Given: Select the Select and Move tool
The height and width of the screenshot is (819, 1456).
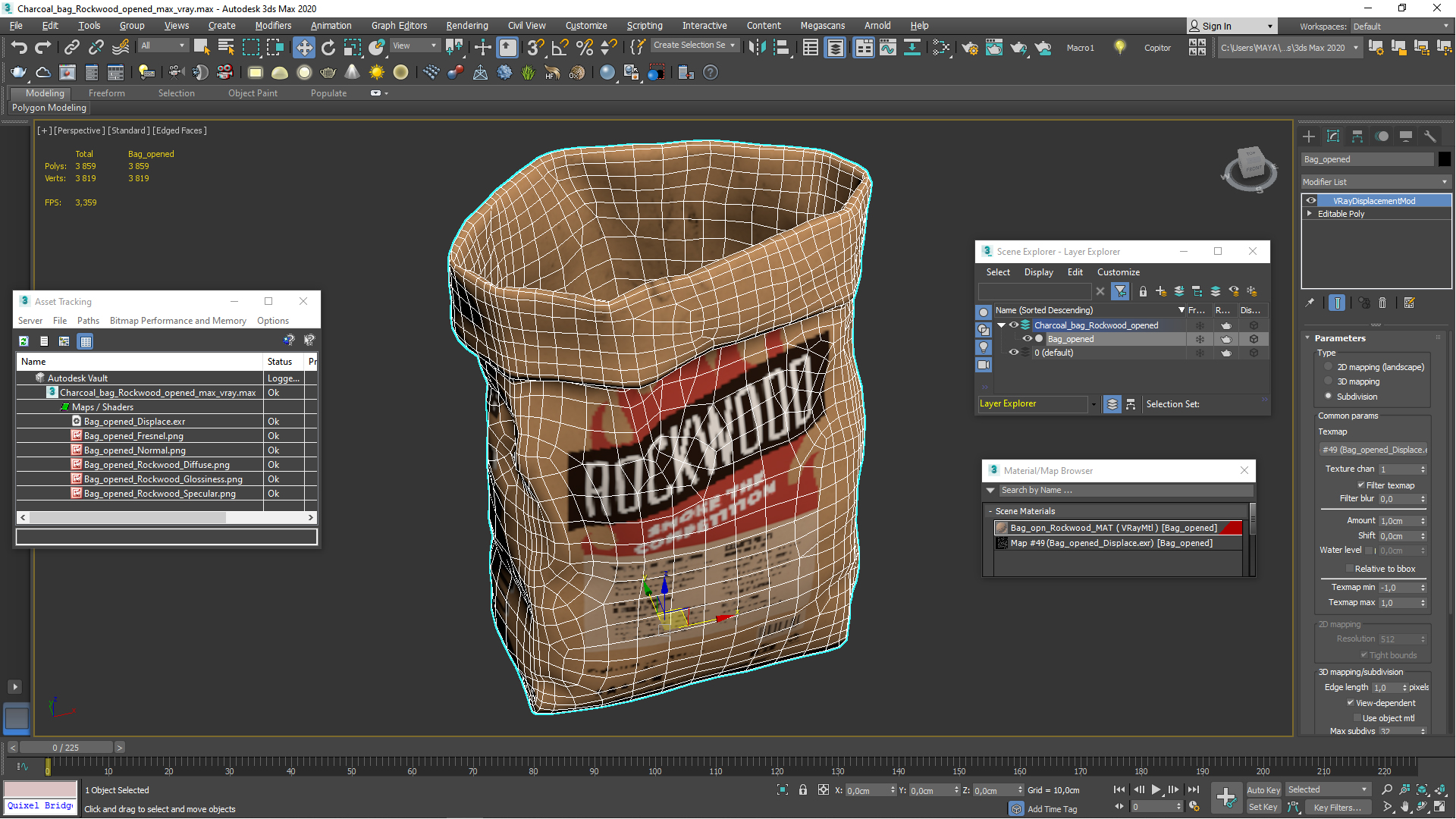Looking at the screenshot, I should click(303, 47).
